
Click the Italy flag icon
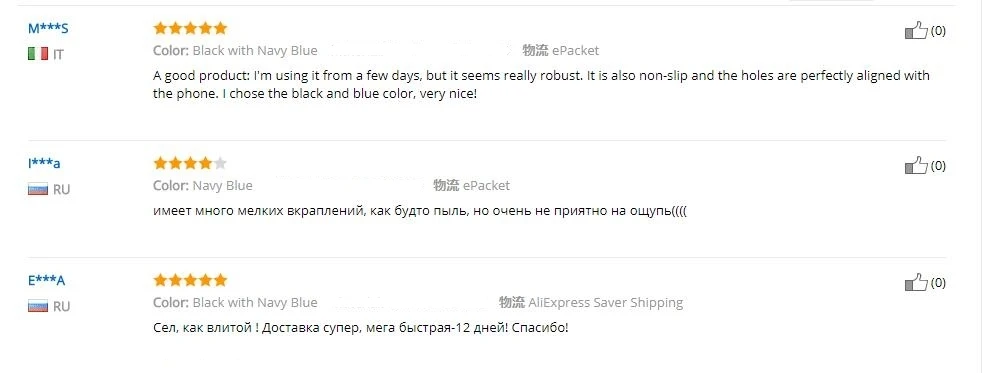[x=38, y=54]
